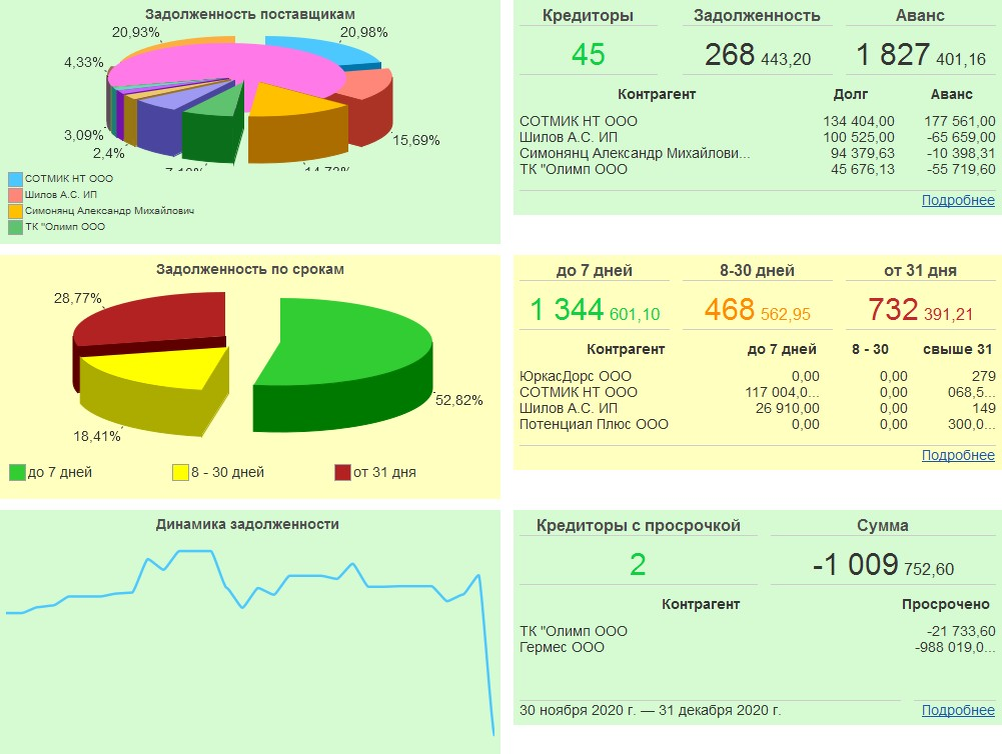Select the ТК "Олимп ООО row with debt 45 676,13
This screenshot has width=1002, height=754.
757,169
